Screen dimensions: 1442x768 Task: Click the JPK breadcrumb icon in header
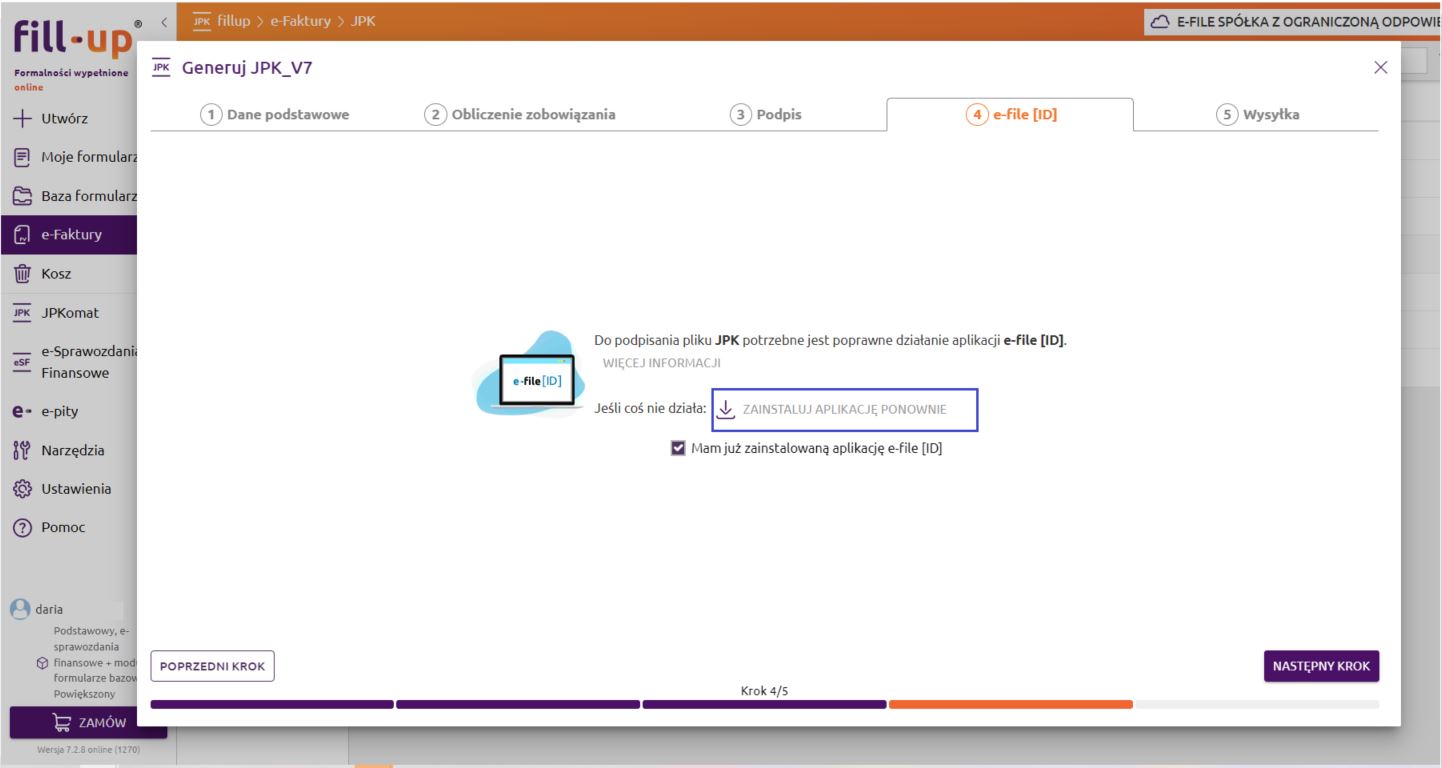pos(201,21)
